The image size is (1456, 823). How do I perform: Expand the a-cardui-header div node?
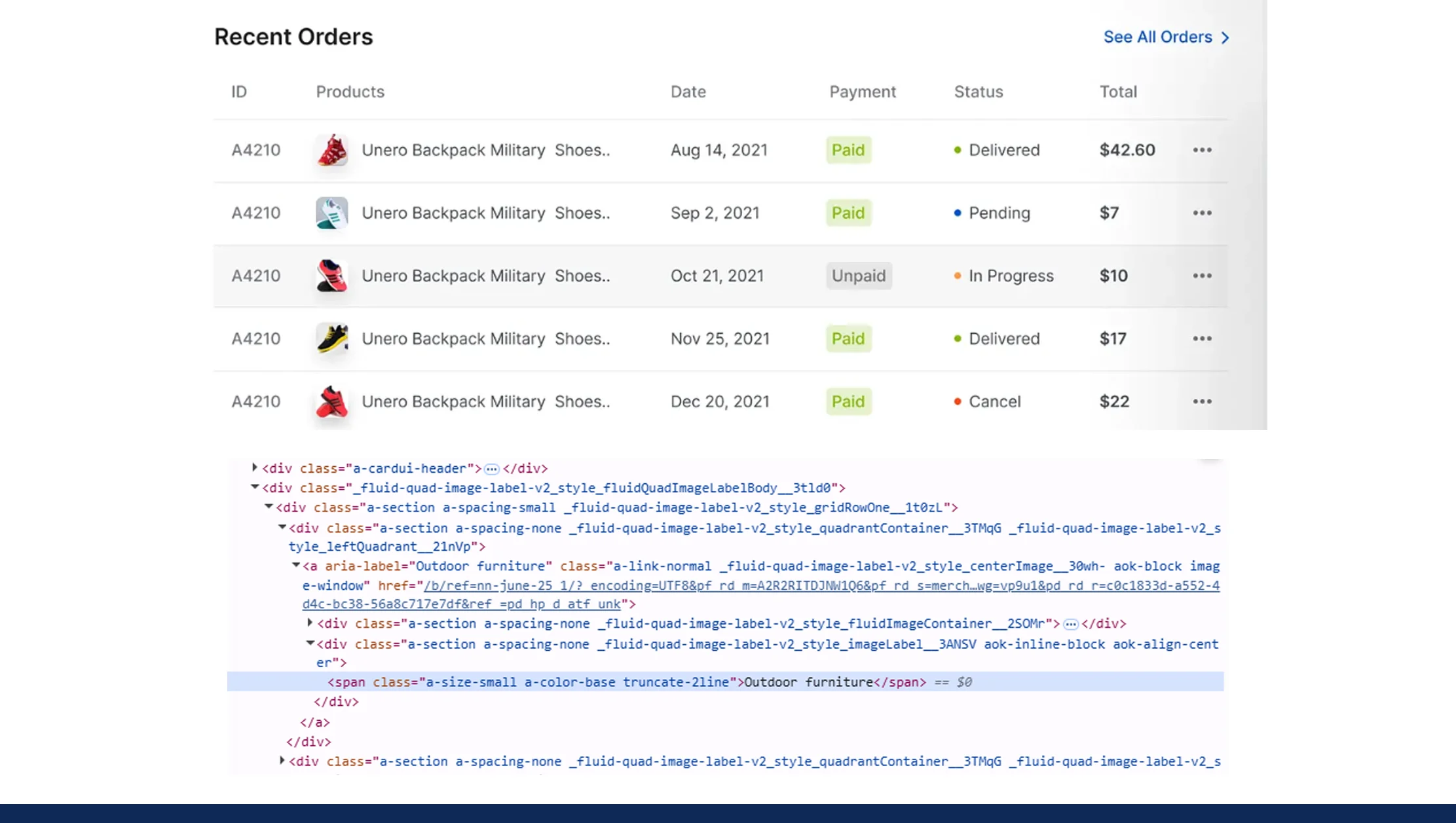[x=255, y=467]
